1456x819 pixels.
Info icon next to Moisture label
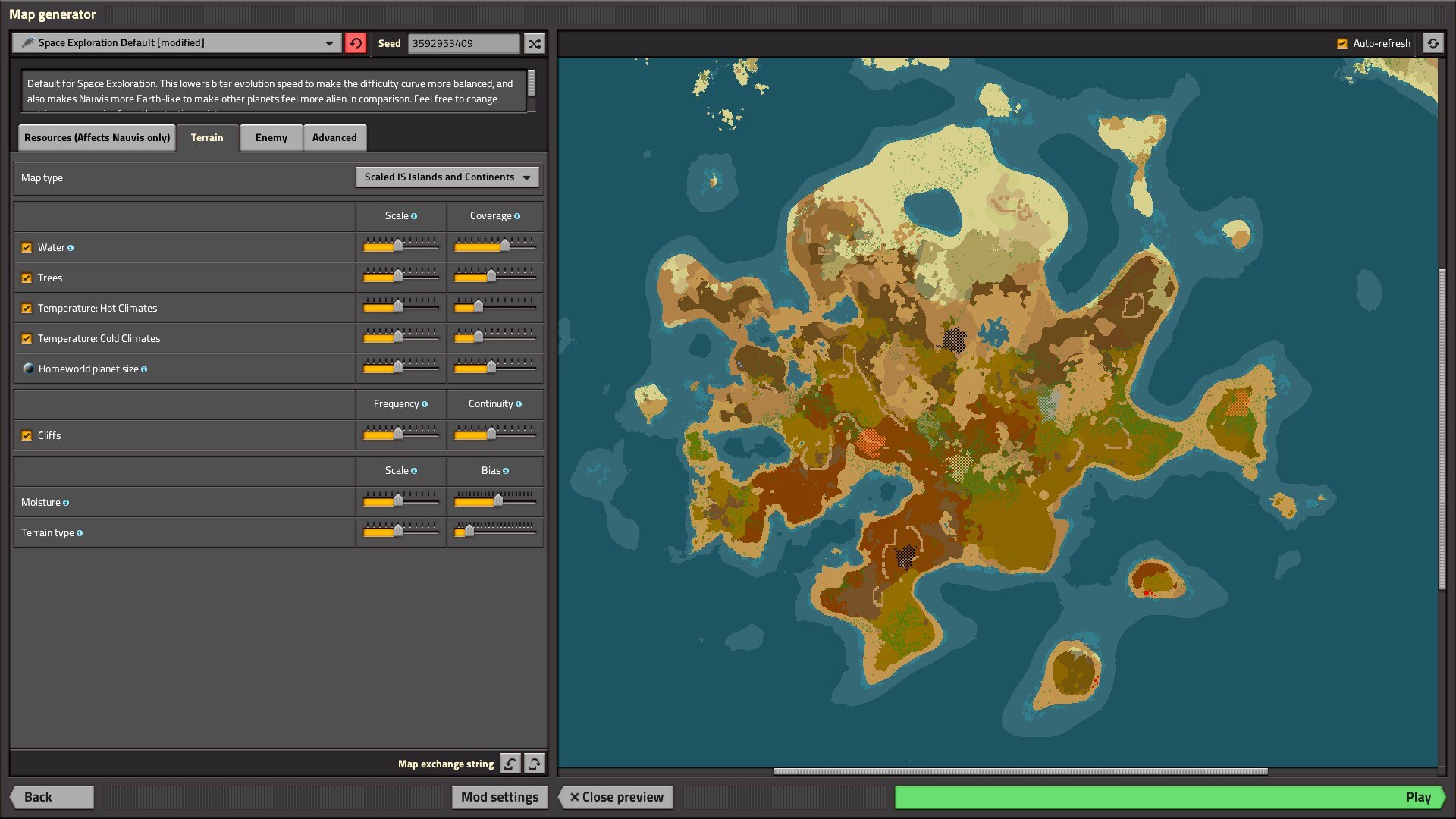tap(66, 503)
